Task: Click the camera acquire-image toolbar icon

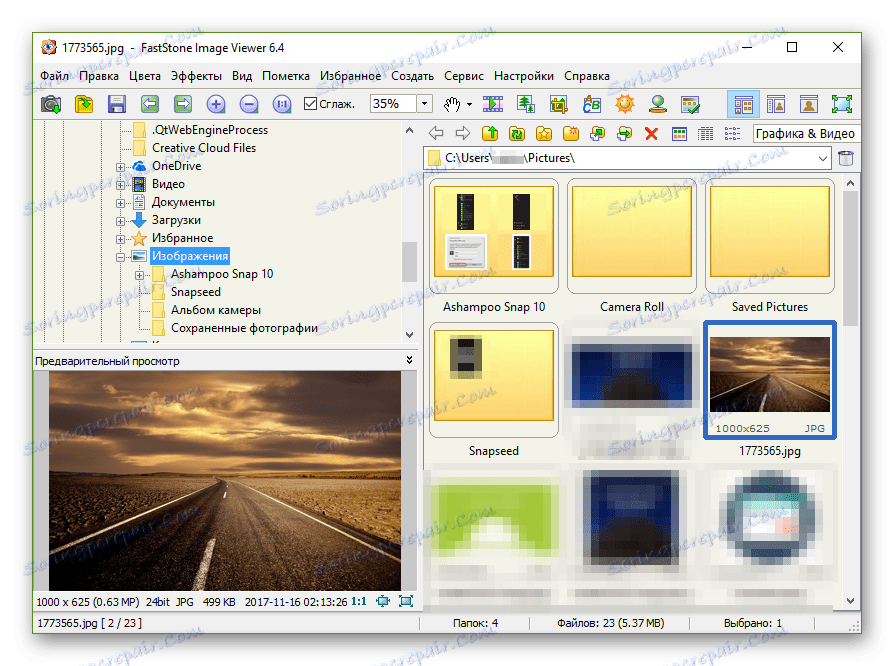Action: [x=50, y=104]
